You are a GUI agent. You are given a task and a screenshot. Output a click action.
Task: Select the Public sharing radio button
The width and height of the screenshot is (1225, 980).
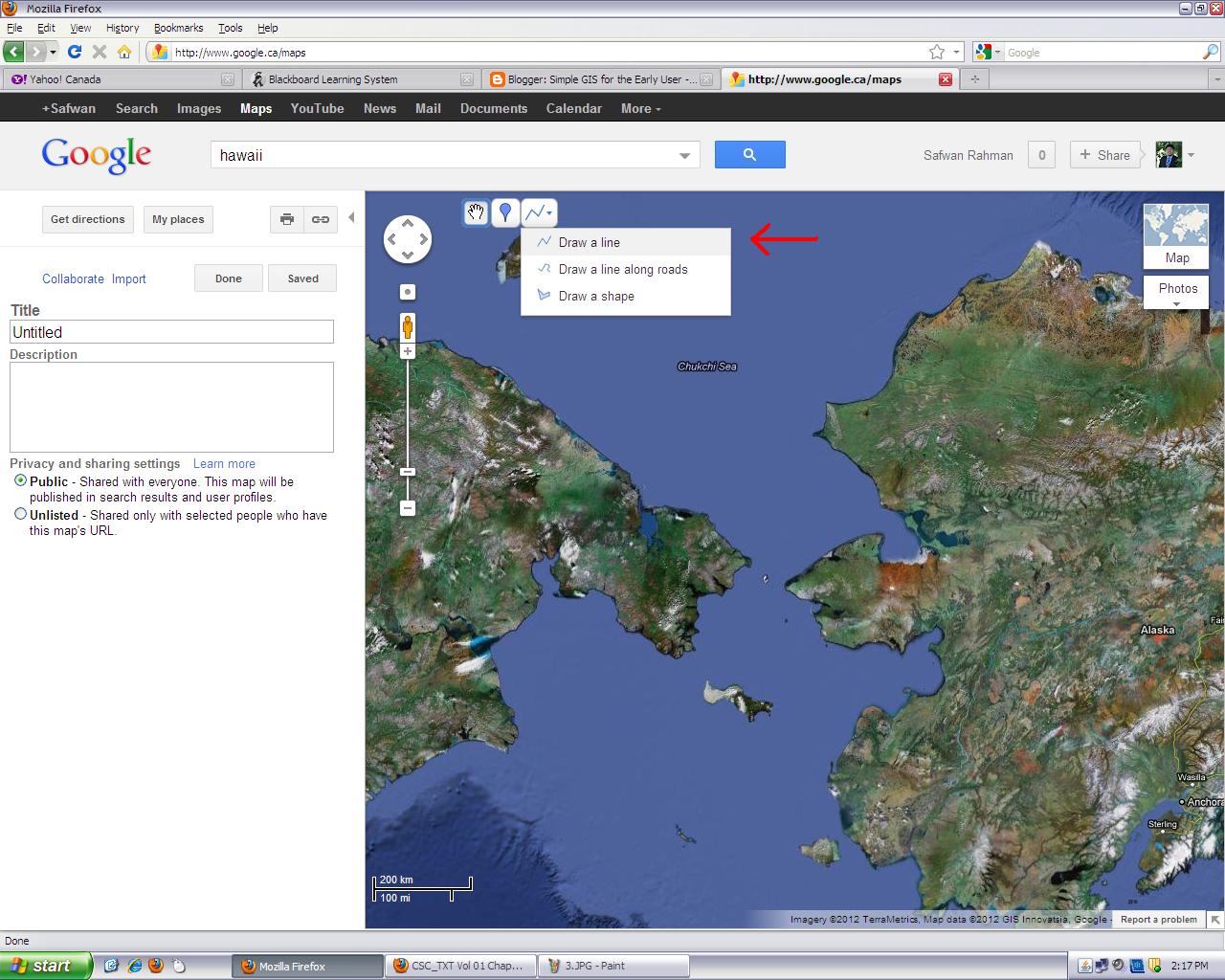pos(20,480)
